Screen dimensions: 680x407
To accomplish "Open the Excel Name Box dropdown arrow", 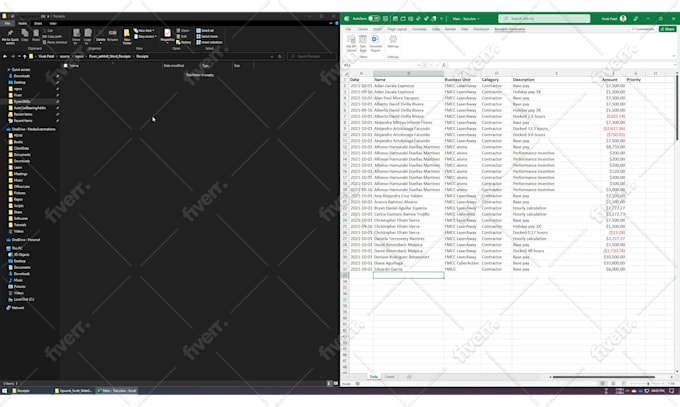I will tap(419, 65).
